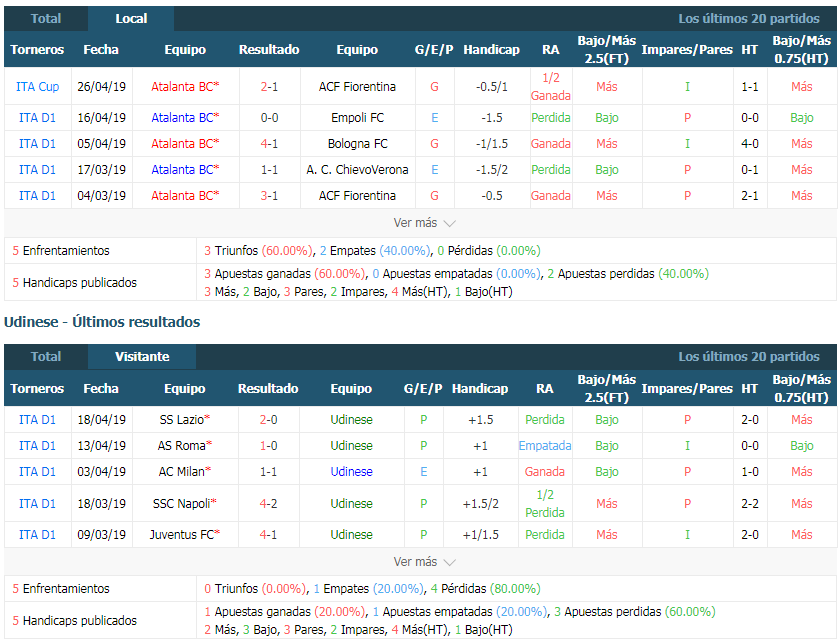Open the Juventus FC team link
Viewport: 839px width, 640px height.
(185, 535)
